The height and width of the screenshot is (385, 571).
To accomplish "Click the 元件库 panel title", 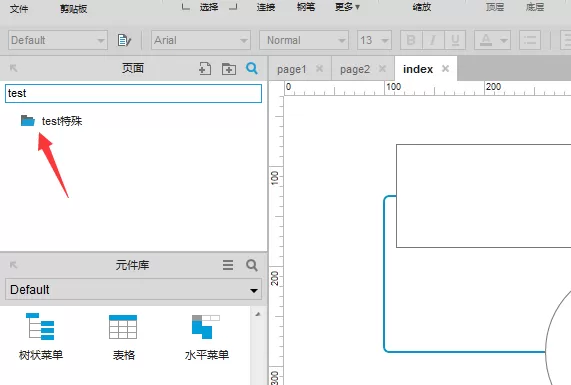I will tap(133, 265).
